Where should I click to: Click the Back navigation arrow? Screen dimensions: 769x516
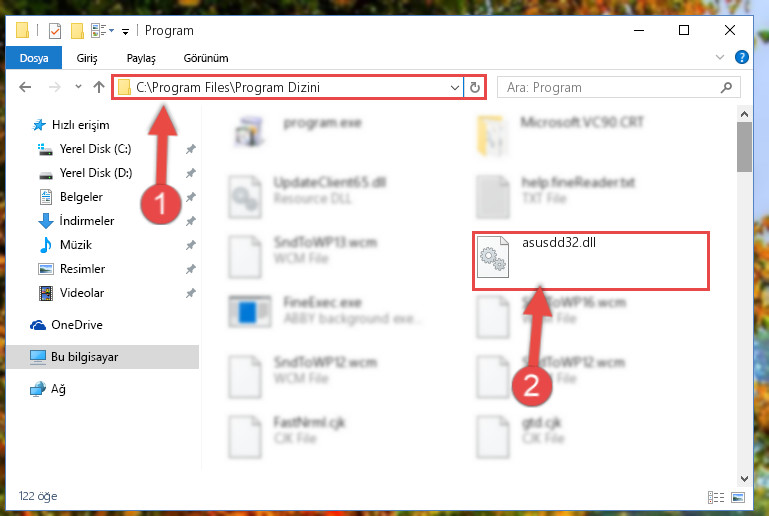[25, 87]
